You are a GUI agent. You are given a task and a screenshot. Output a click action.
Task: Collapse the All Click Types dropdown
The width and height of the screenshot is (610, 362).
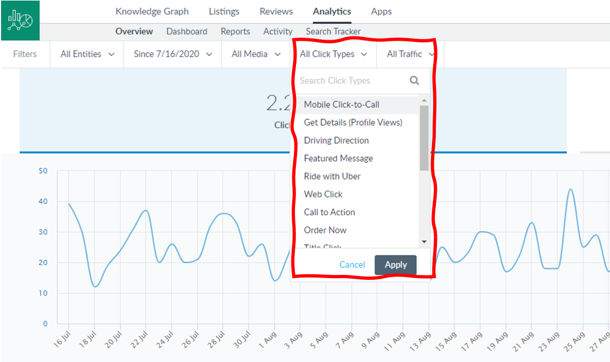pyautogui.click(x=333, y=54)
